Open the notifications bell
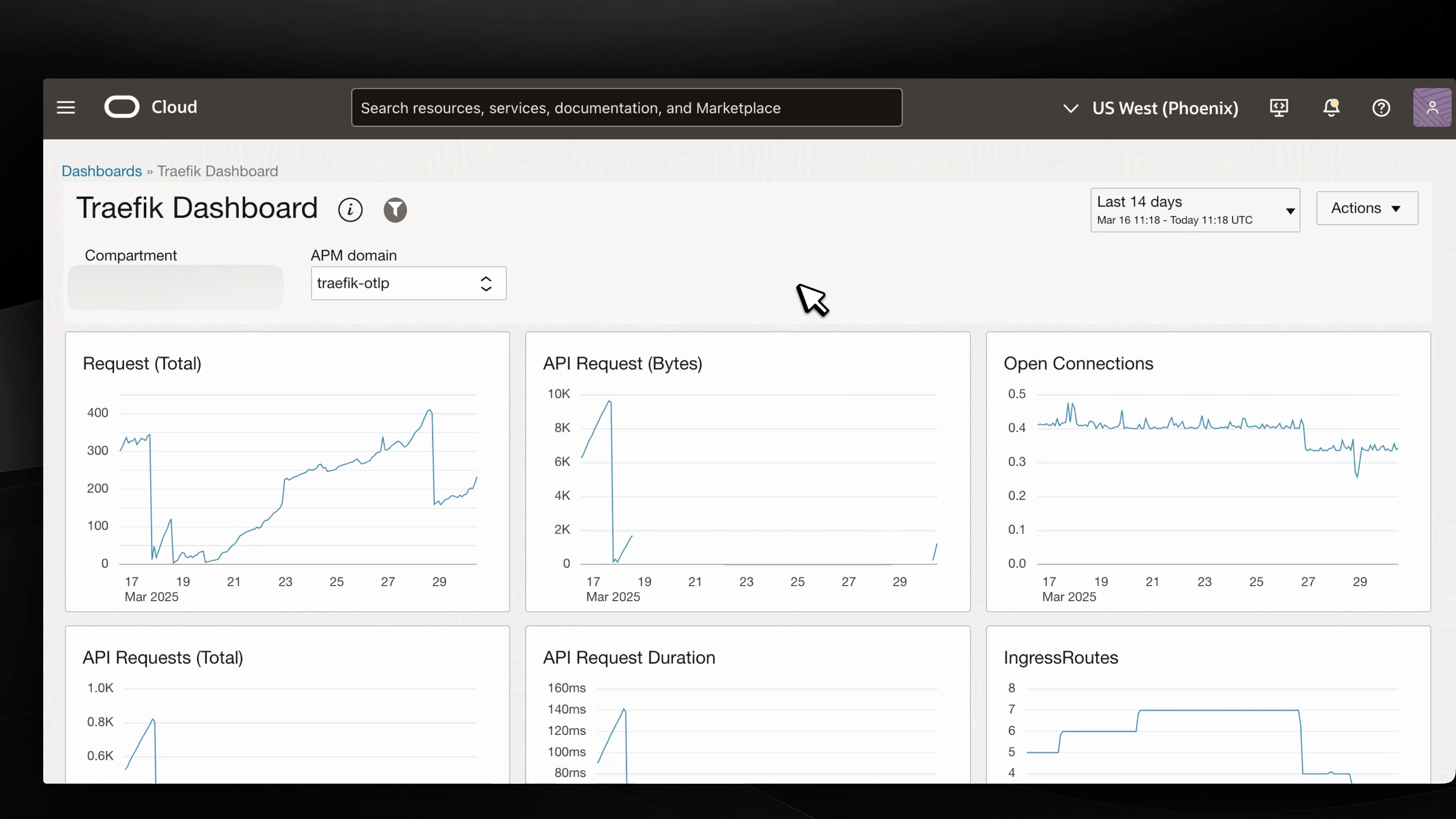This screenshot has height=819, width=1456. 1331,107
